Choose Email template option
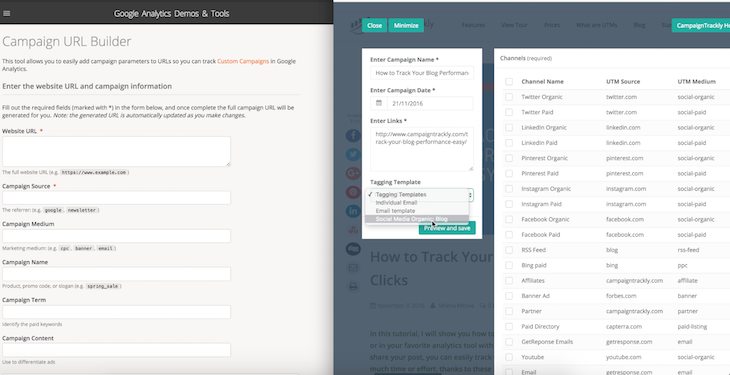The height and width of the screenshot is (375, 730). 416,211
